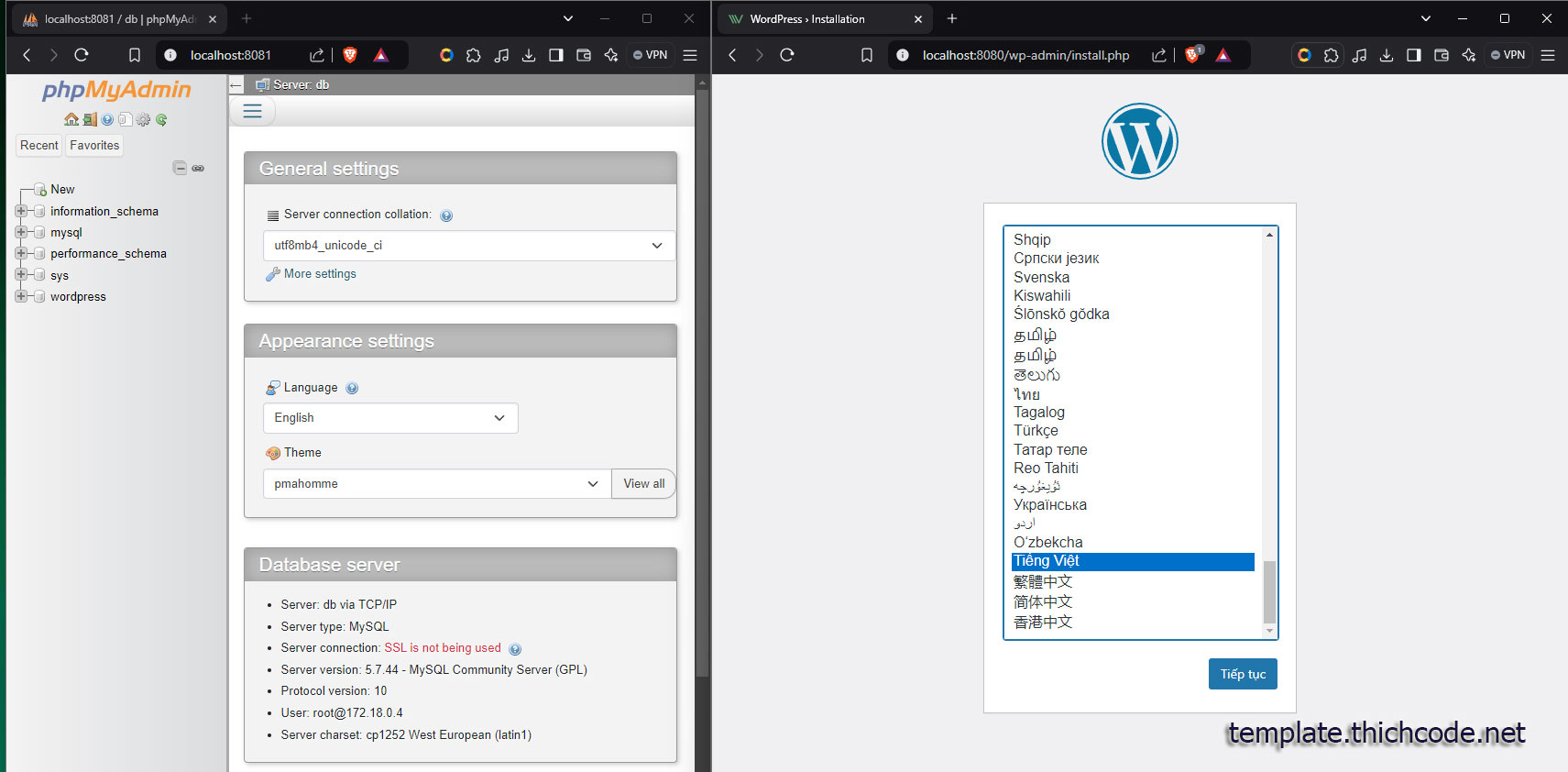Click the Server: db breadcrumb link
Screen dimensions: 1568x772
point(301,85)
